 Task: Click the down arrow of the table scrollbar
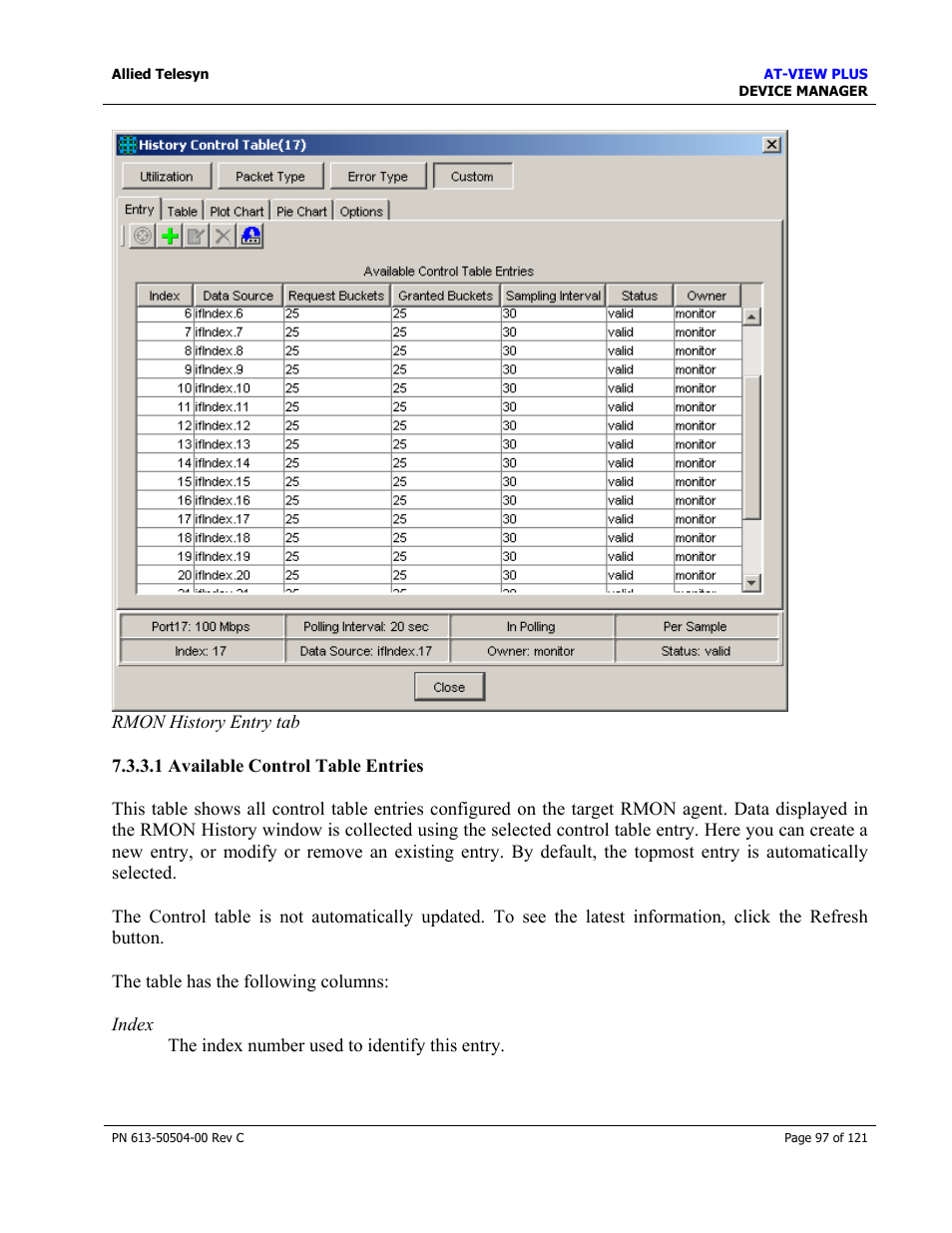click(x=752, y=583)
